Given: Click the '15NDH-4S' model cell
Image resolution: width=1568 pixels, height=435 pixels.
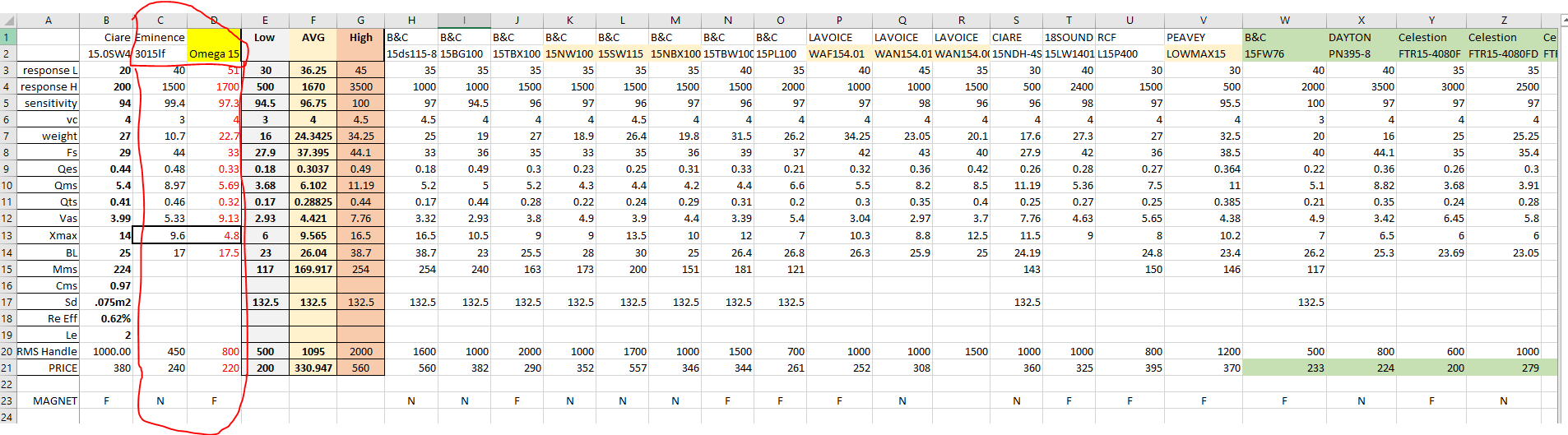Looking at the screenshot, I should tap(1016, 53).
